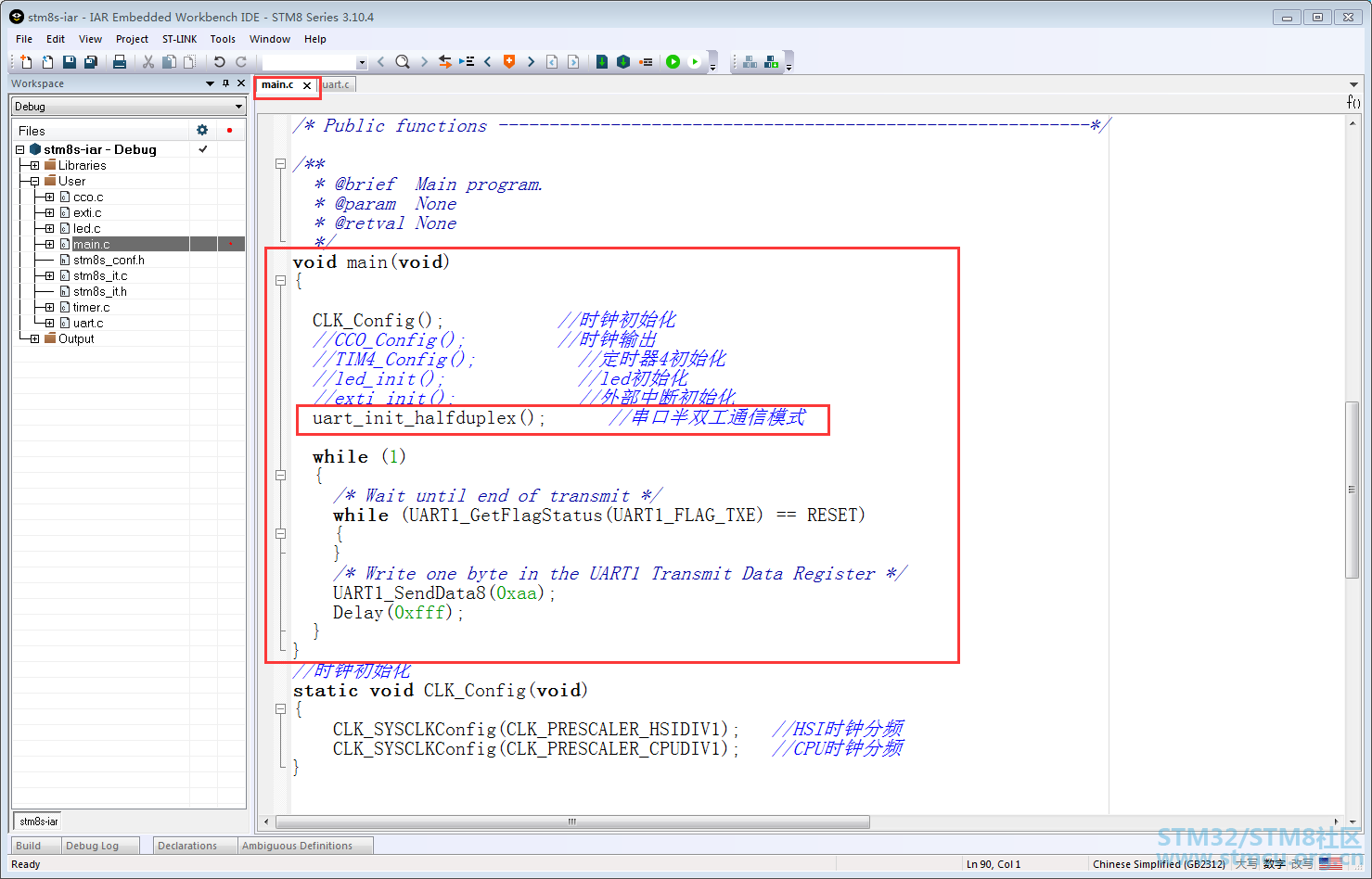
Task: Select timer.c in the workspace tree
Action: (91, 308)
